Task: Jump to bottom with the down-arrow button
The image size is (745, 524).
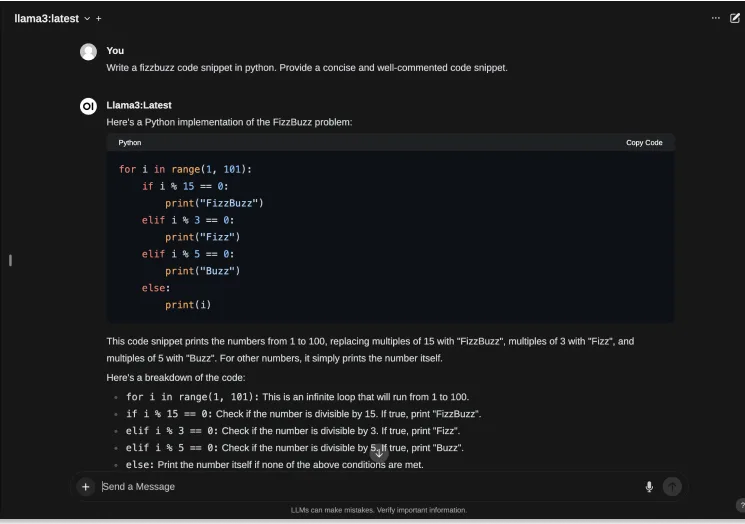Action: pos(379,454)
